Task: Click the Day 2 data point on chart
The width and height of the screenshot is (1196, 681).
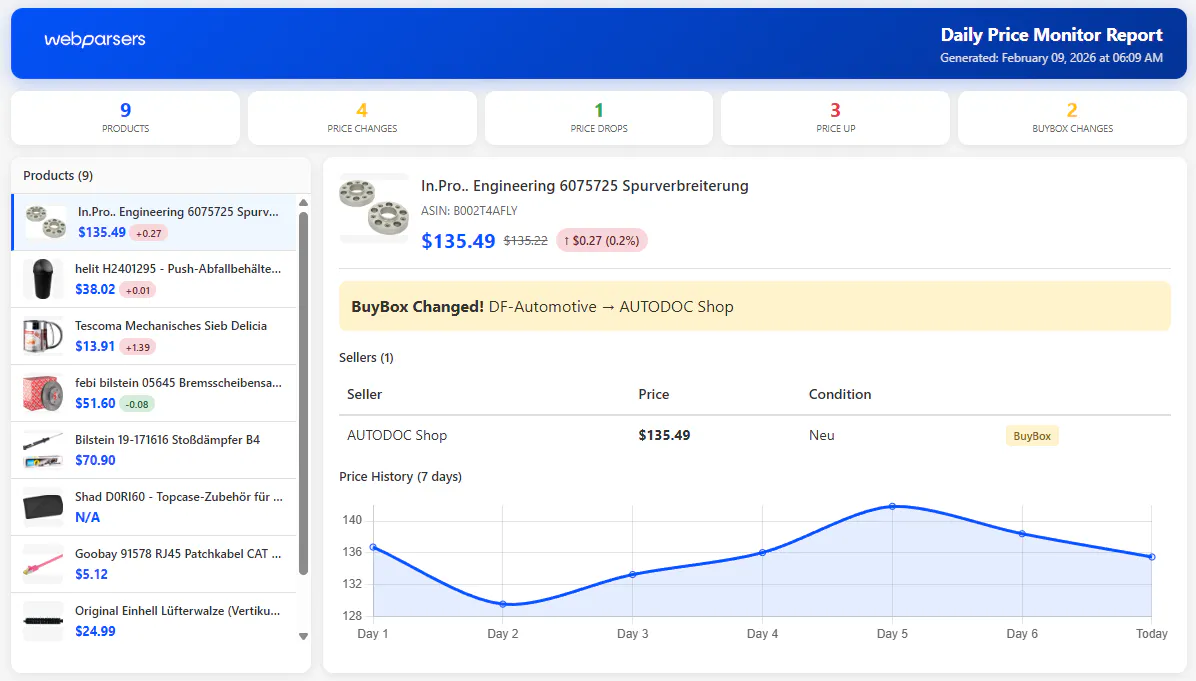Action: click(x=503, y=604)
